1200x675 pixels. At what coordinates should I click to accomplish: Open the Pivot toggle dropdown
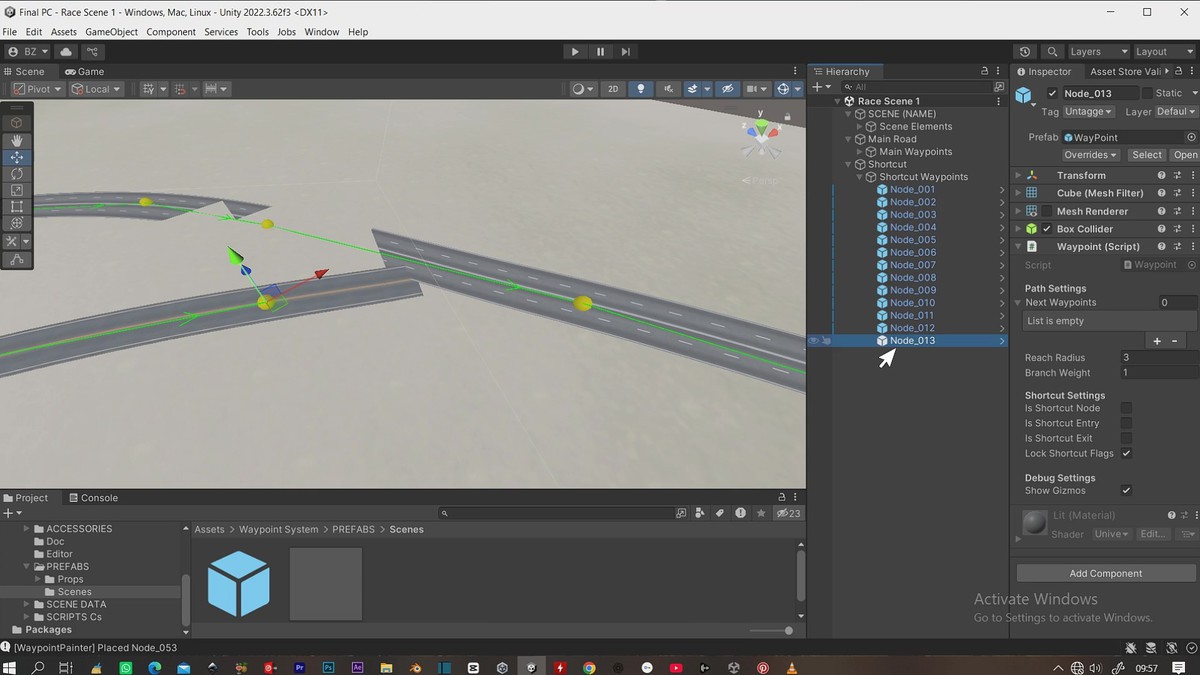point(38,89)
